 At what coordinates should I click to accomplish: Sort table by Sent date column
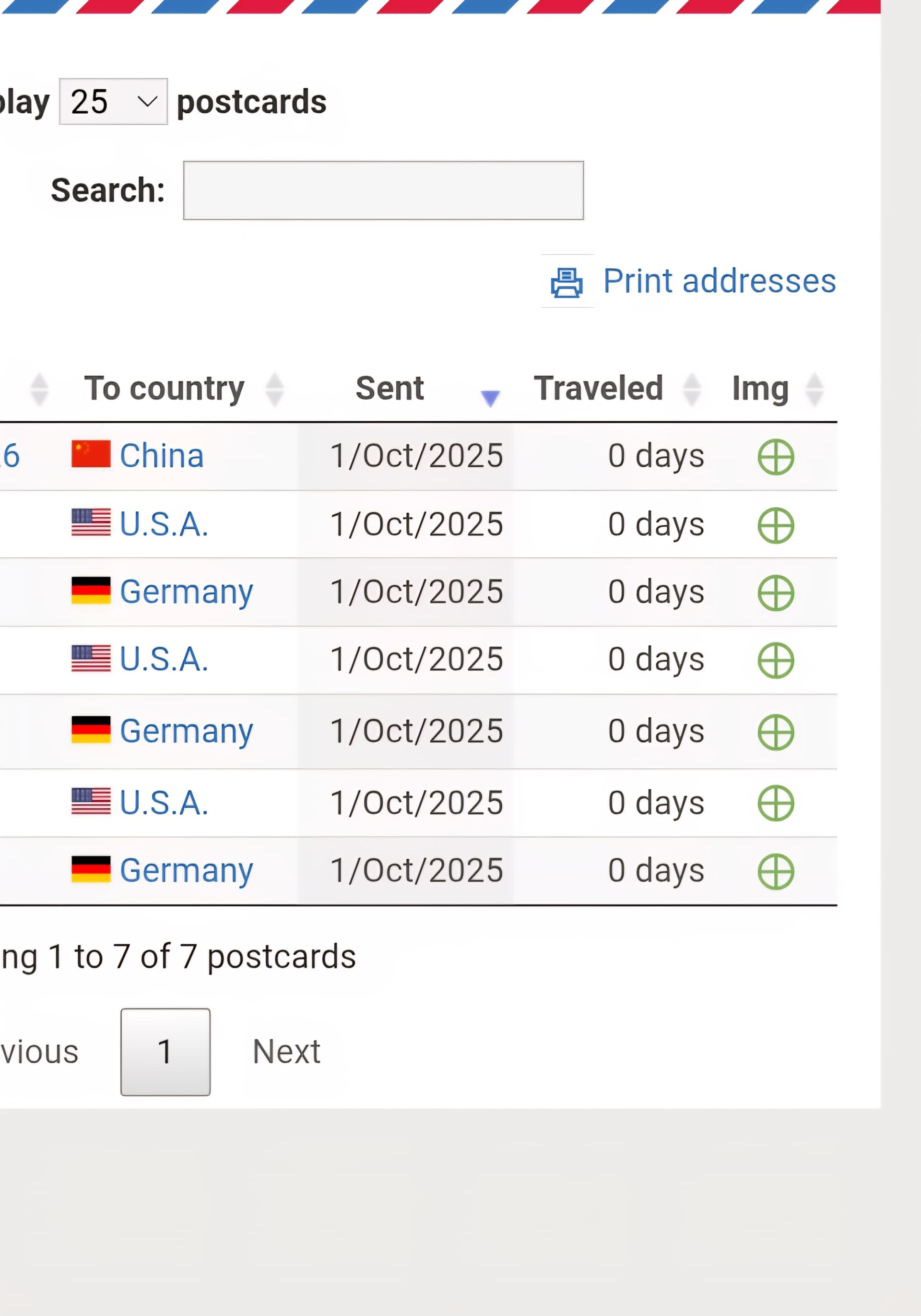coord(390,389)
